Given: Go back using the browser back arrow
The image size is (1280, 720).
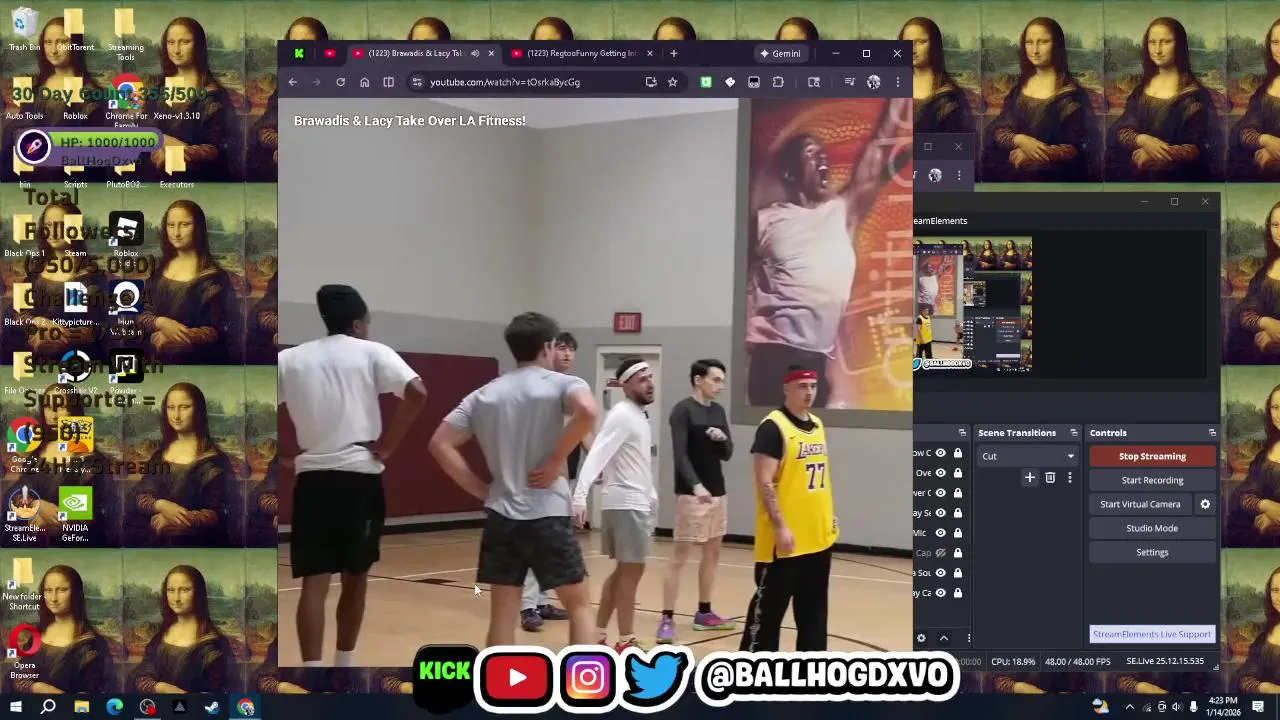Looking at the screenshot, I should click(292, 82).
